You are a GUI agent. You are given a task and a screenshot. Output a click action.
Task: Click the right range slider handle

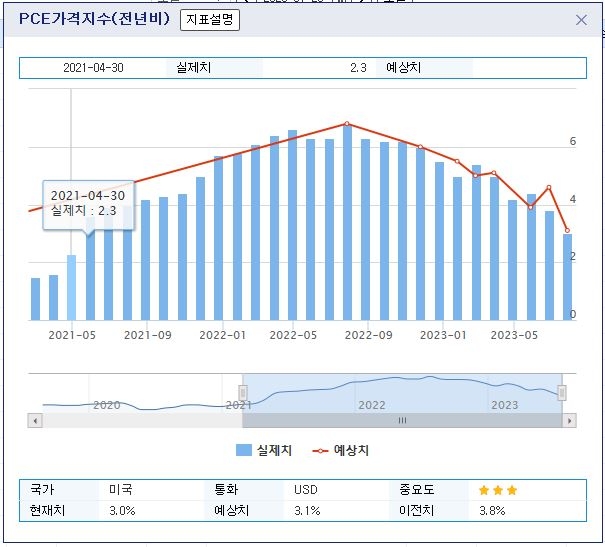tap(562, 393)
